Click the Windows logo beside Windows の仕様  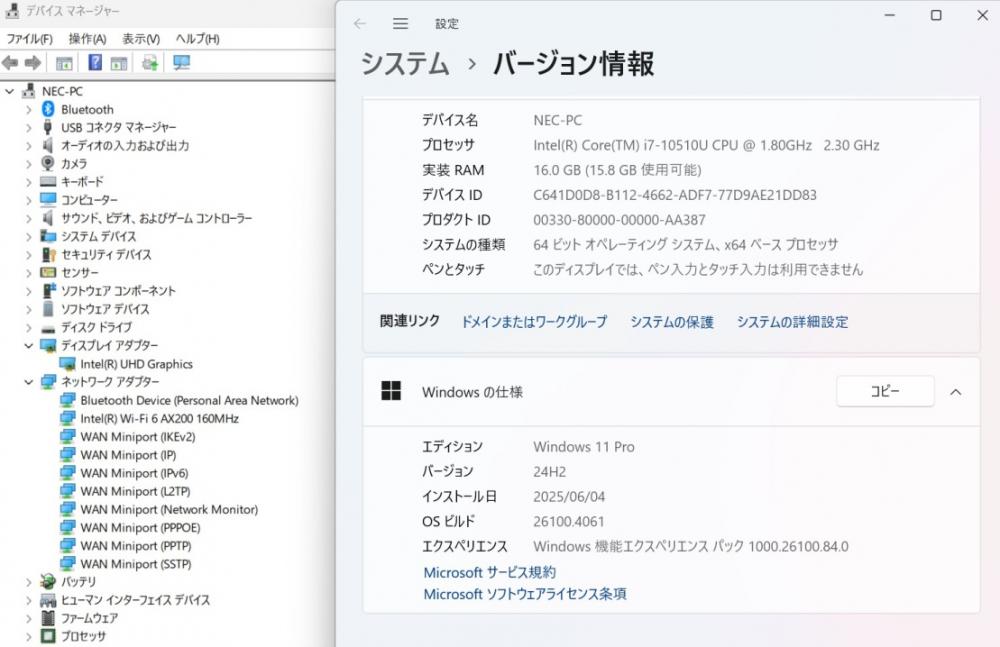pos(391,390)
